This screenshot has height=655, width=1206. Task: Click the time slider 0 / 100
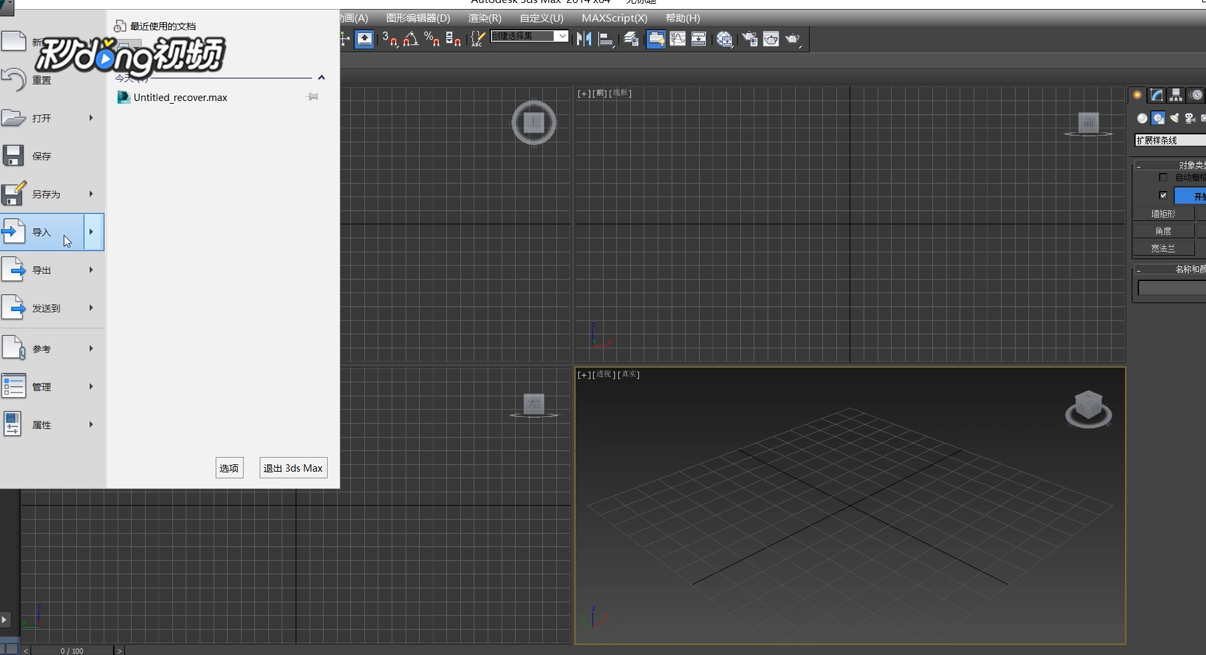tap(71, 650)
